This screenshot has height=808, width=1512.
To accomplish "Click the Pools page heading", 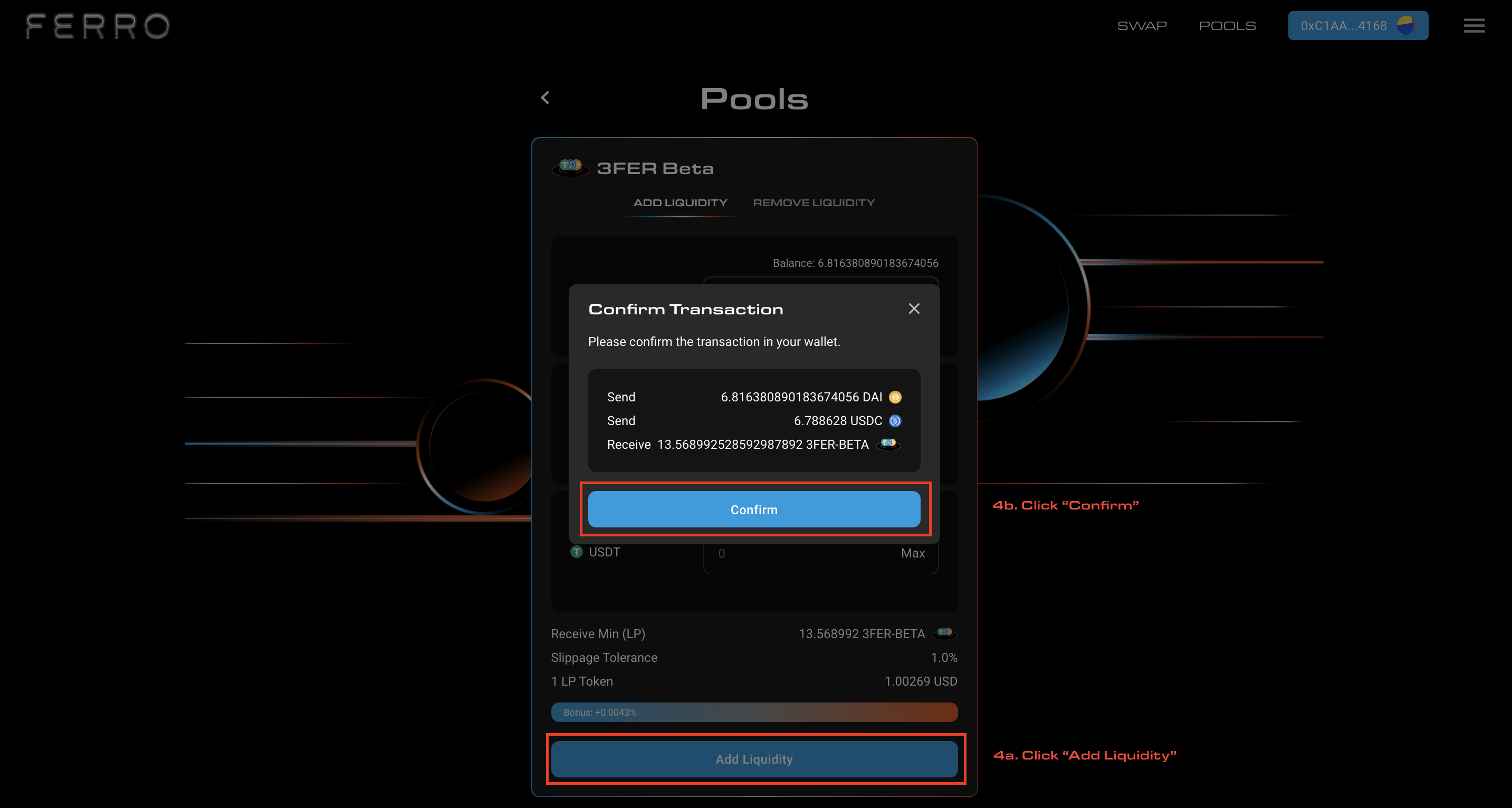I will [x=754, y=99].
